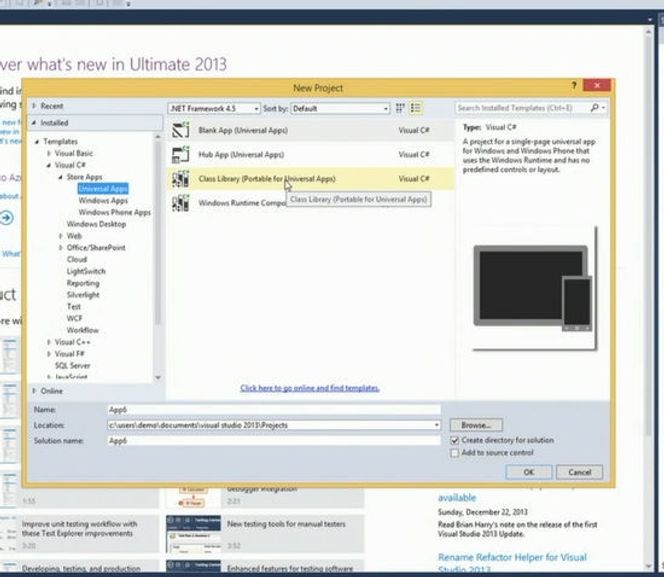Collapse the Templates tree node

tap(37, 141)
